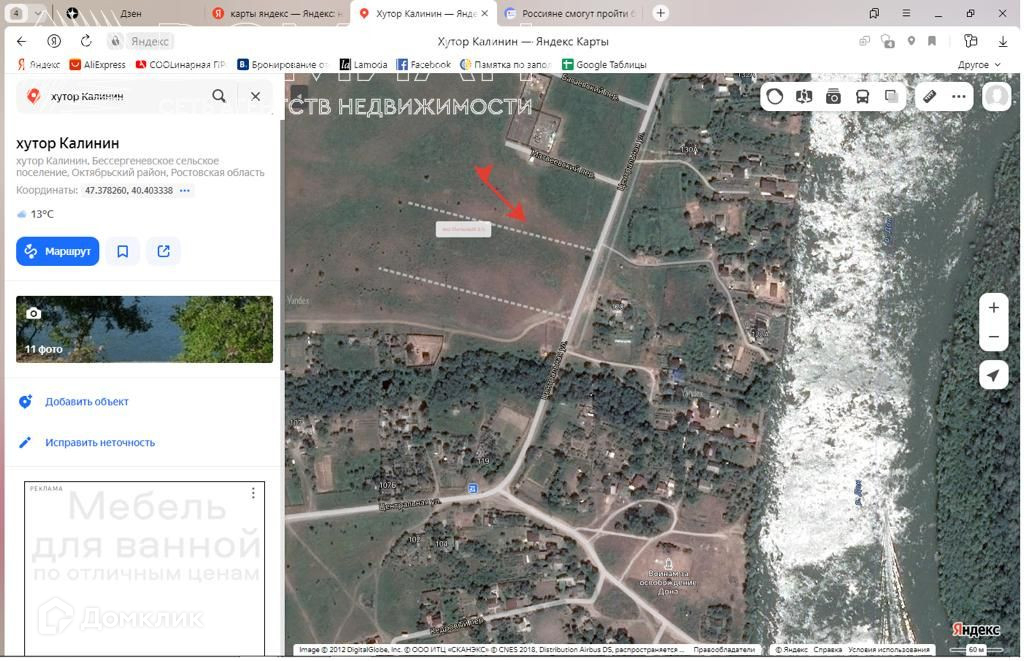This screenshot has width=1024, height=661.
Task: Zoom in on the map with plus button
Action: click(x=993, y=308)
